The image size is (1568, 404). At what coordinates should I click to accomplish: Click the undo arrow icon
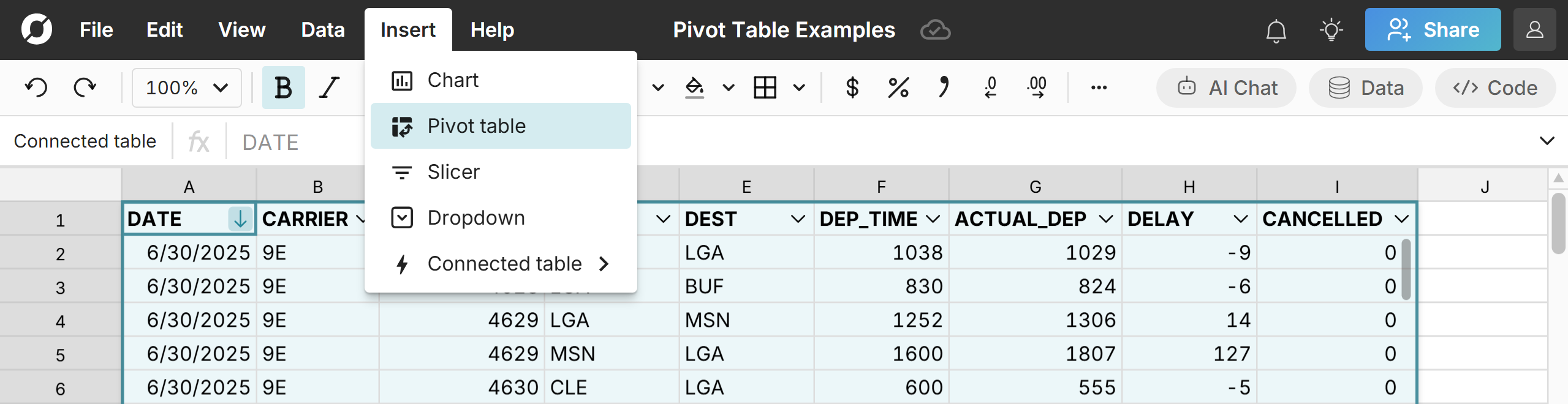point(36,88)
